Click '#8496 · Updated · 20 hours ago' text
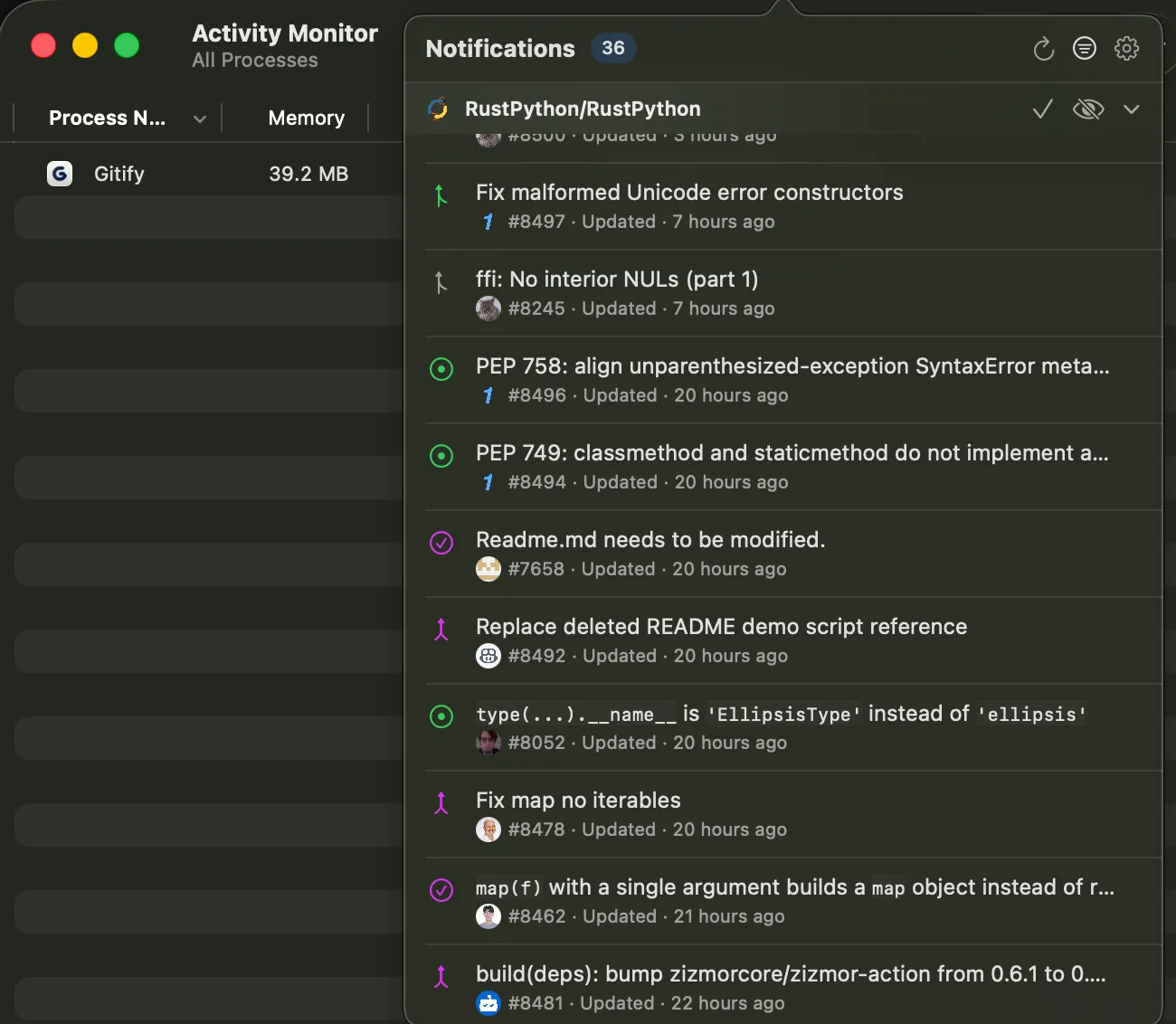The image size is (1176, 1024). point(648,395)
